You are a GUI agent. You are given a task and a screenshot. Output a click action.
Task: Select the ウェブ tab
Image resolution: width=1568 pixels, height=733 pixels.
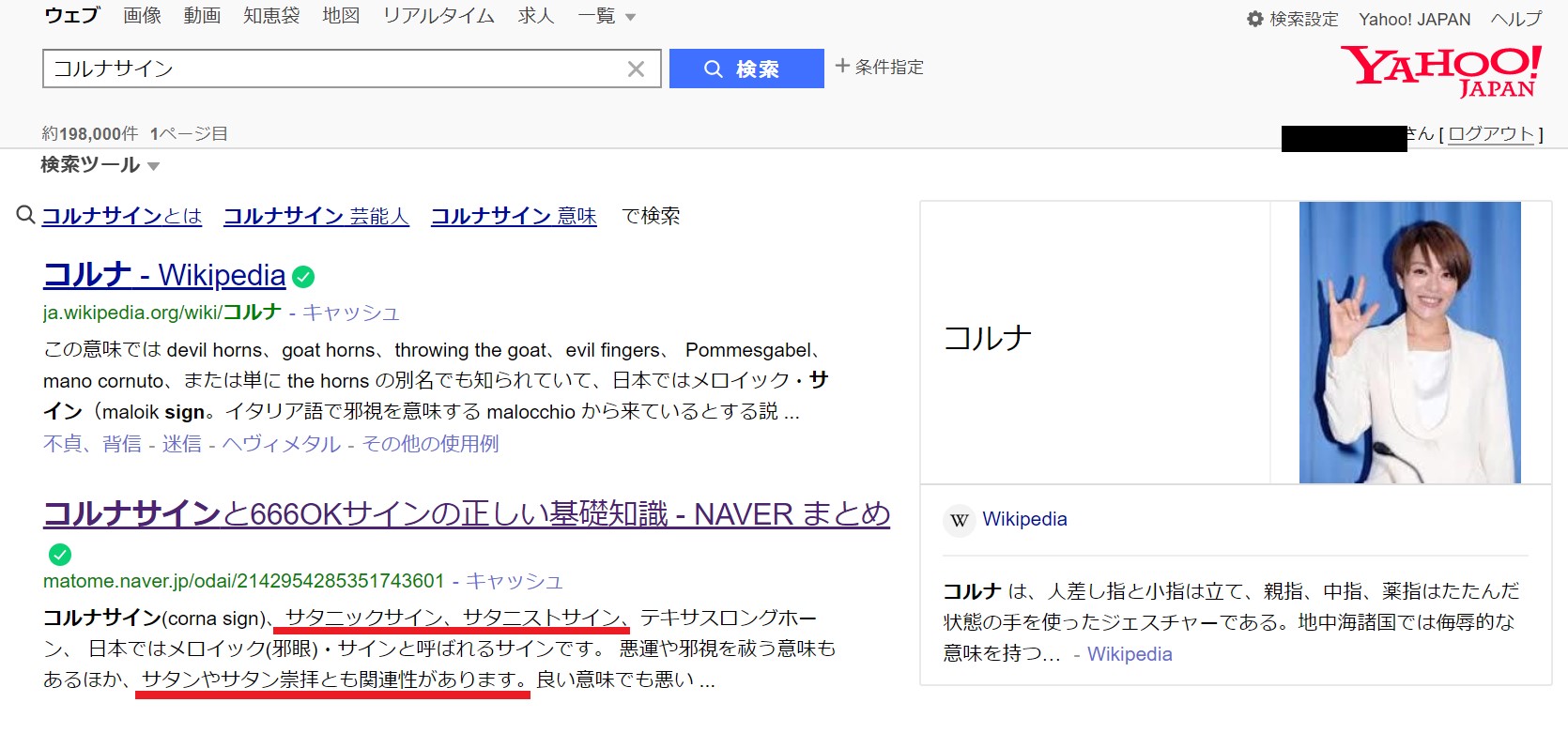click(x=72, y=16)
